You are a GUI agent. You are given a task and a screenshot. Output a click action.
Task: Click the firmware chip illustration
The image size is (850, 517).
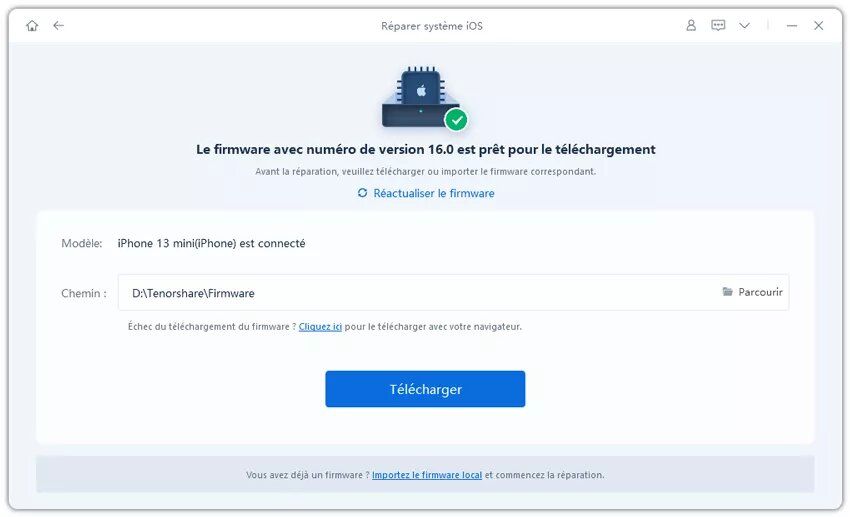point(421,98)
